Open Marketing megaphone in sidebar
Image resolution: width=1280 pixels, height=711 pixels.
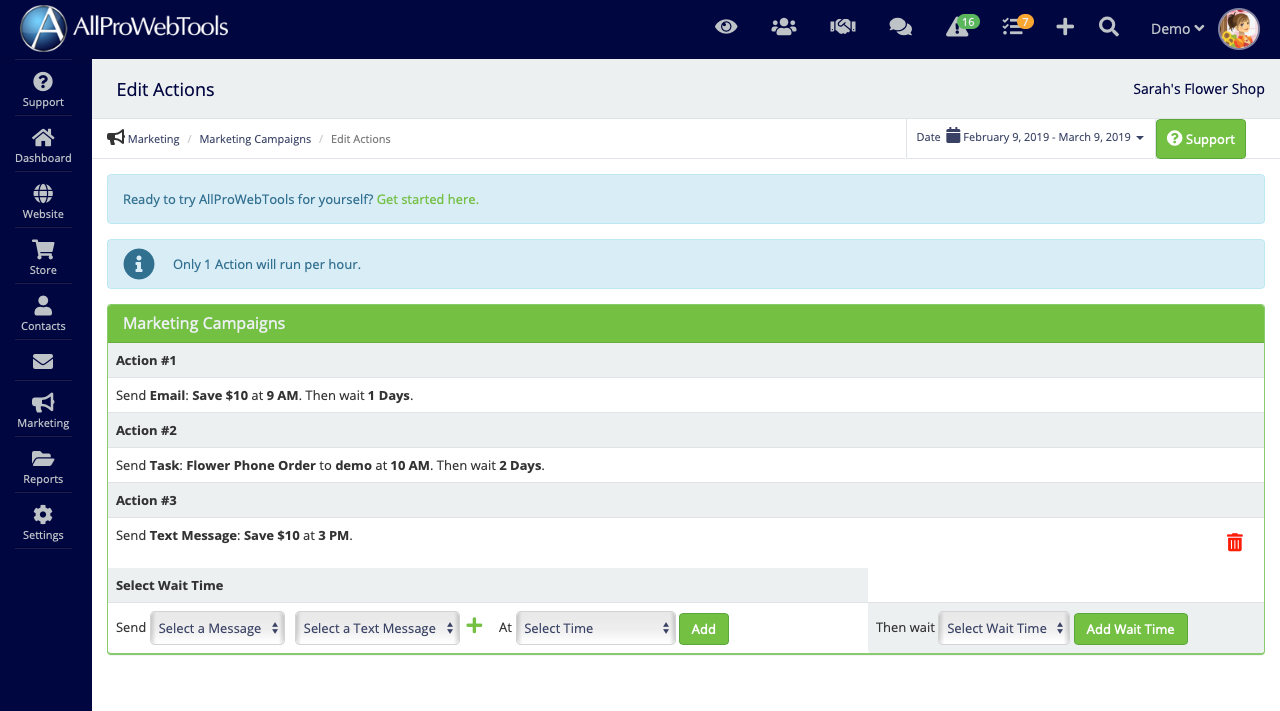pyautogui.click(x=43, y=410)
